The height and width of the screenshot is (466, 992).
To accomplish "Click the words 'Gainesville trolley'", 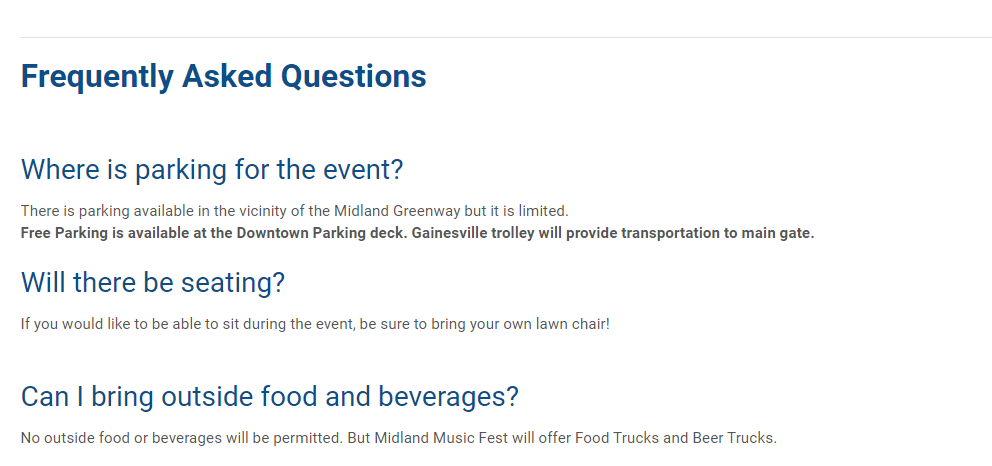I will click(473, 233).
